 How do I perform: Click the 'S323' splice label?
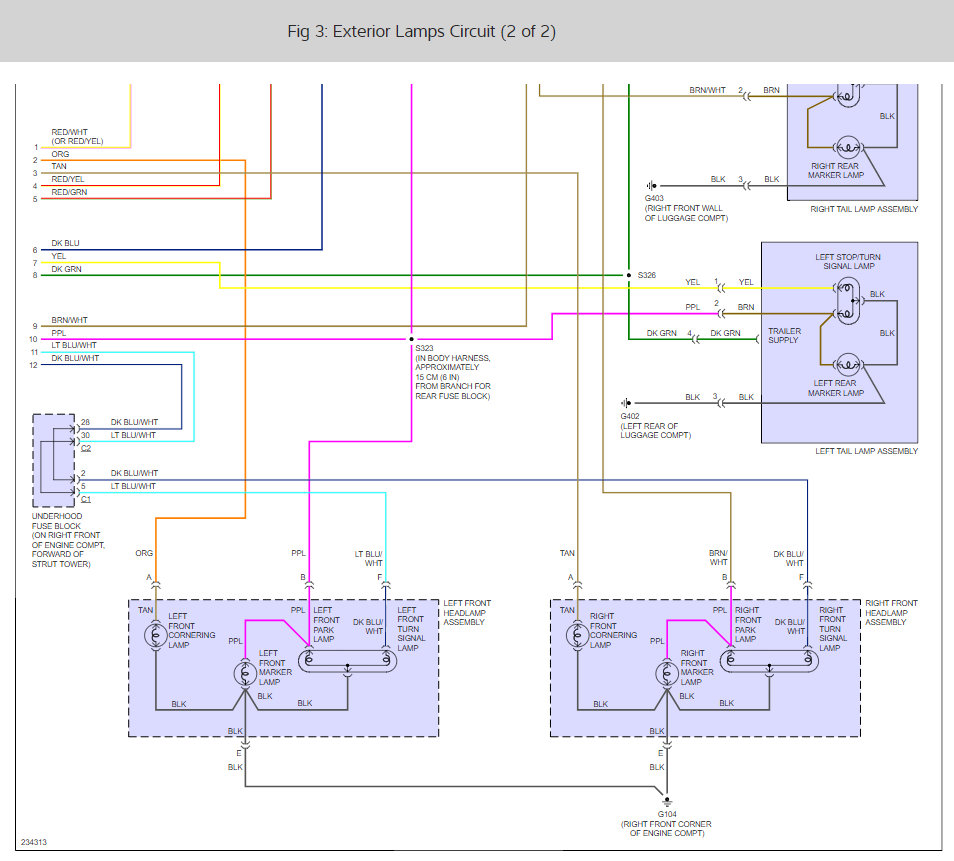(424, 348)
